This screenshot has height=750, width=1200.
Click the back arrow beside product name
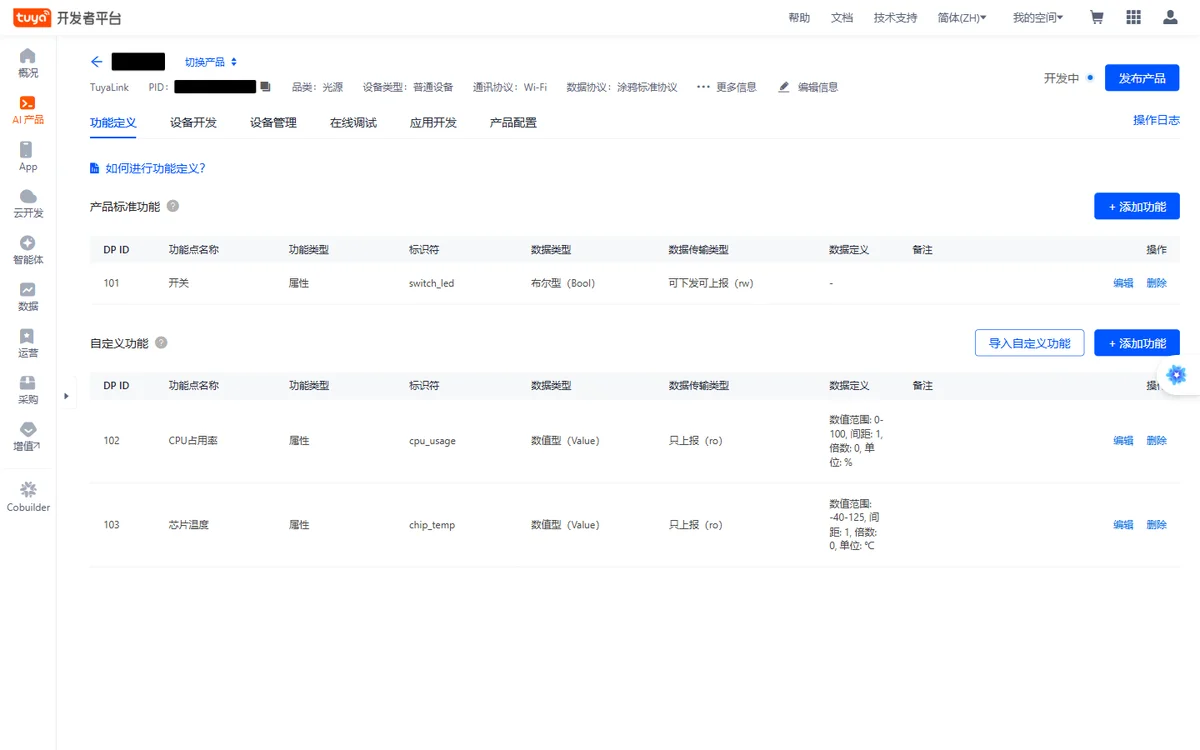coord(97,62)
